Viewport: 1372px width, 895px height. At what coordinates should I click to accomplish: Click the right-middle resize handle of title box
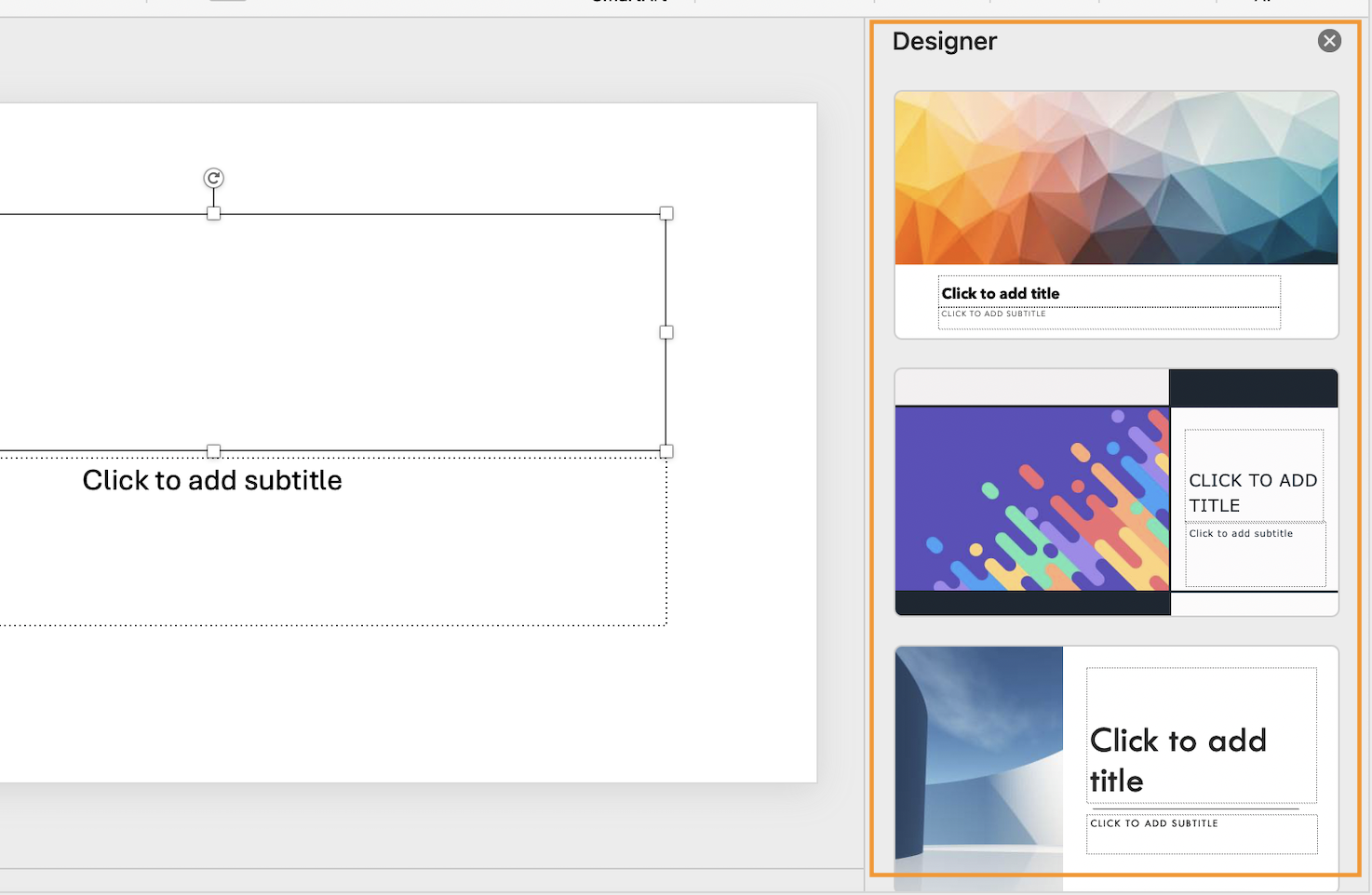pos(666,332)
